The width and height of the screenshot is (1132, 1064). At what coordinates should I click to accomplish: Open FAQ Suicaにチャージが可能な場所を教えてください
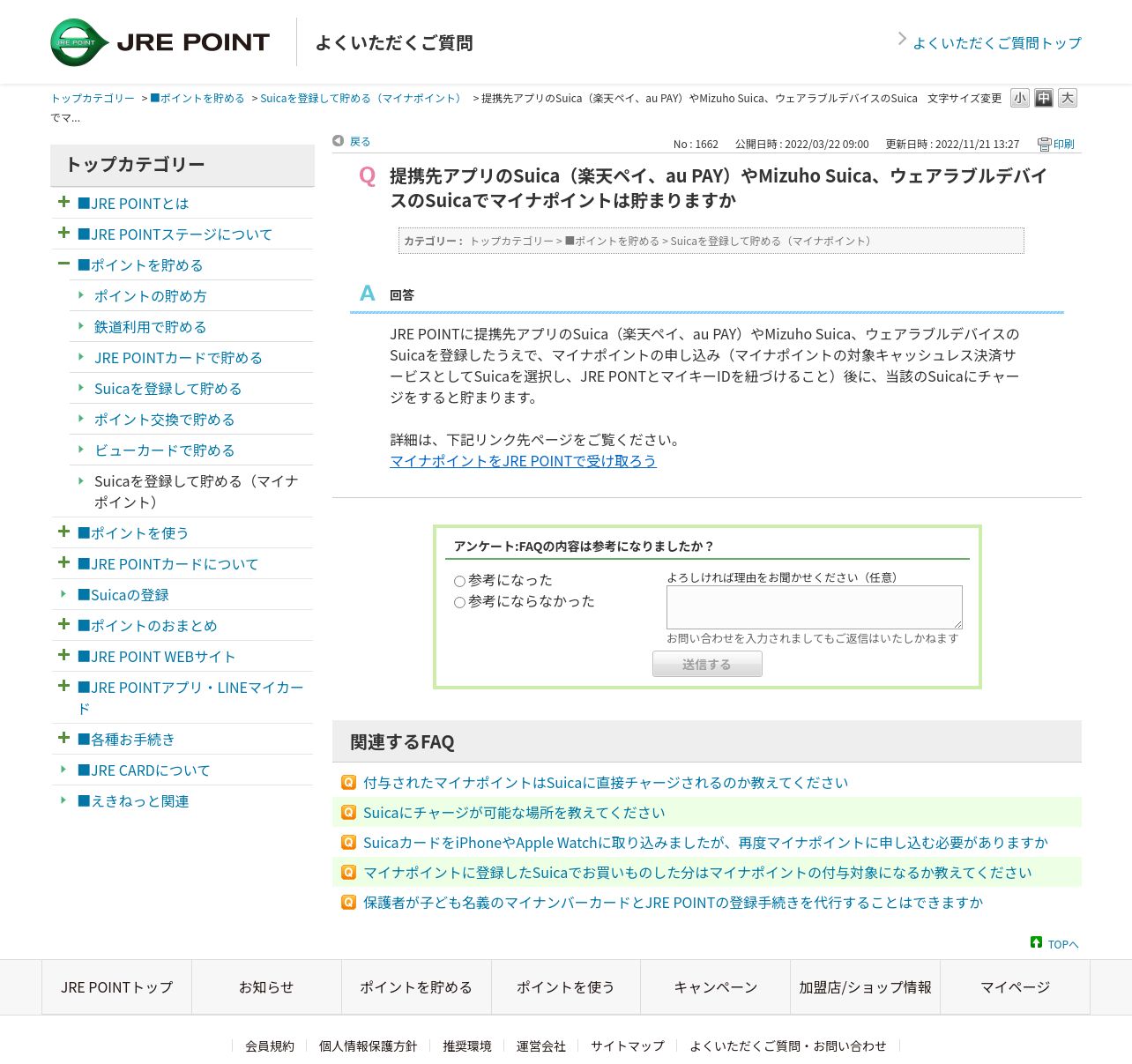click(x=514, y=812)
